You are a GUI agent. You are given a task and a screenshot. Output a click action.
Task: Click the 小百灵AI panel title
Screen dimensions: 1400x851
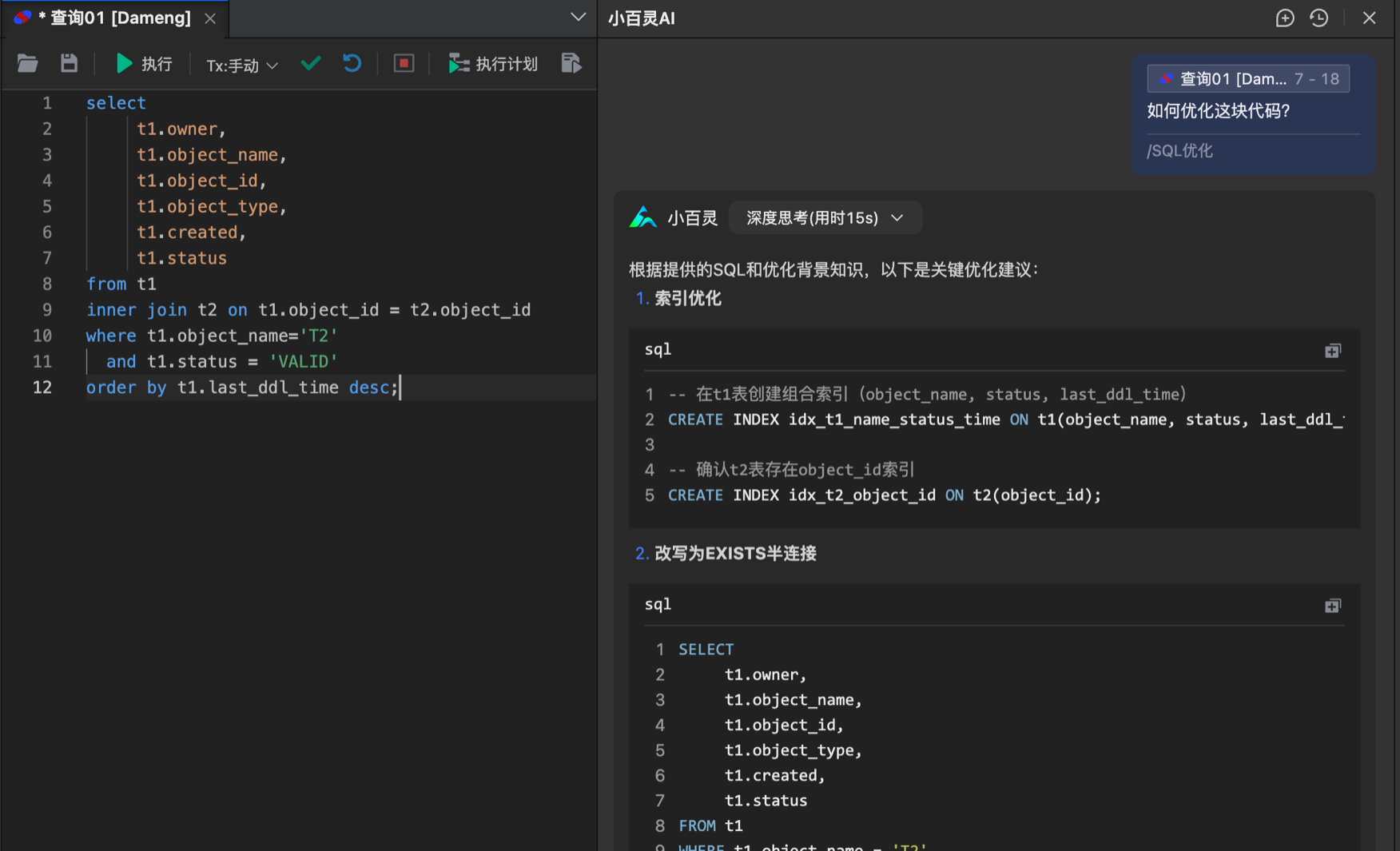coord(642,18)
